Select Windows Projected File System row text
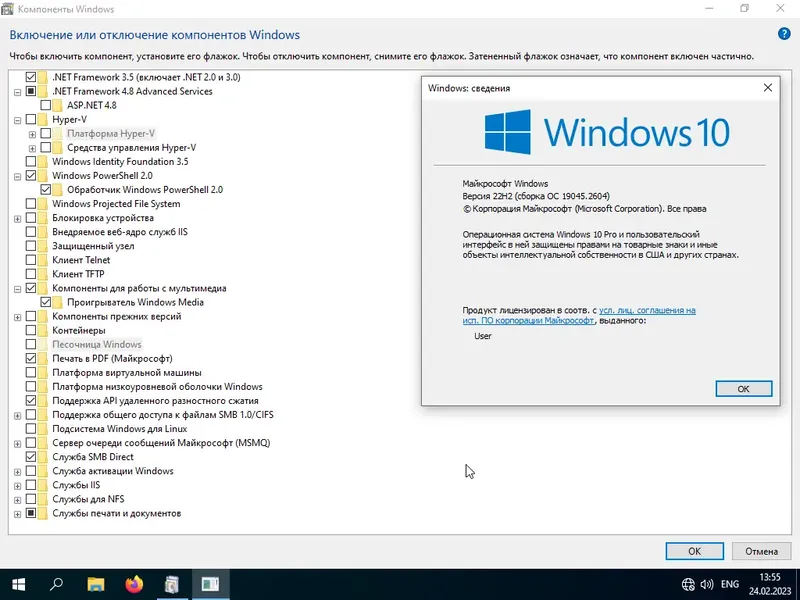 point(116,204)
